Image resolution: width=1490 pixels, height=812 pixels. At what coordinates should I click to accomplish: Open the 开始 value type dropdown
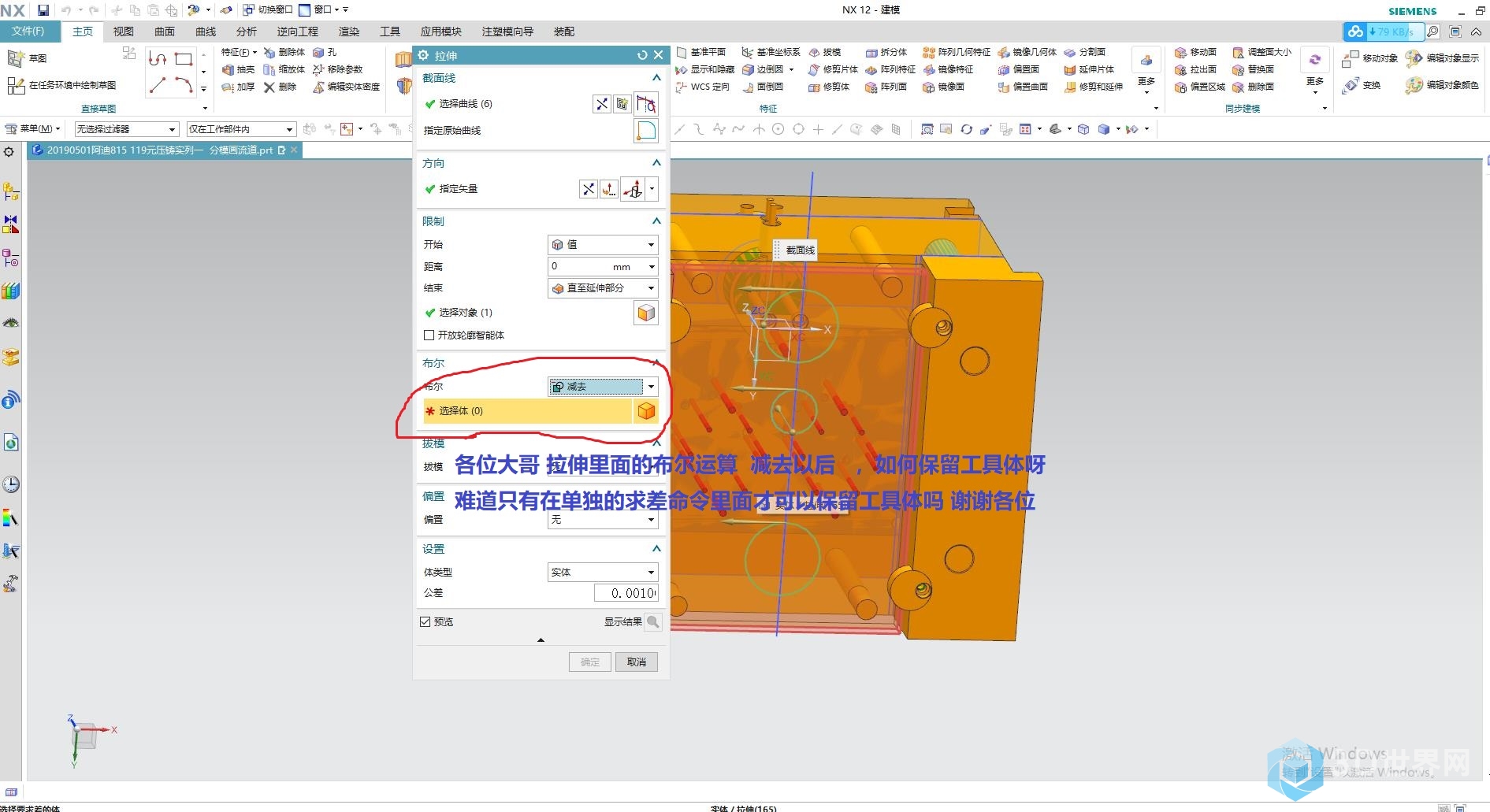coord(603,245)
